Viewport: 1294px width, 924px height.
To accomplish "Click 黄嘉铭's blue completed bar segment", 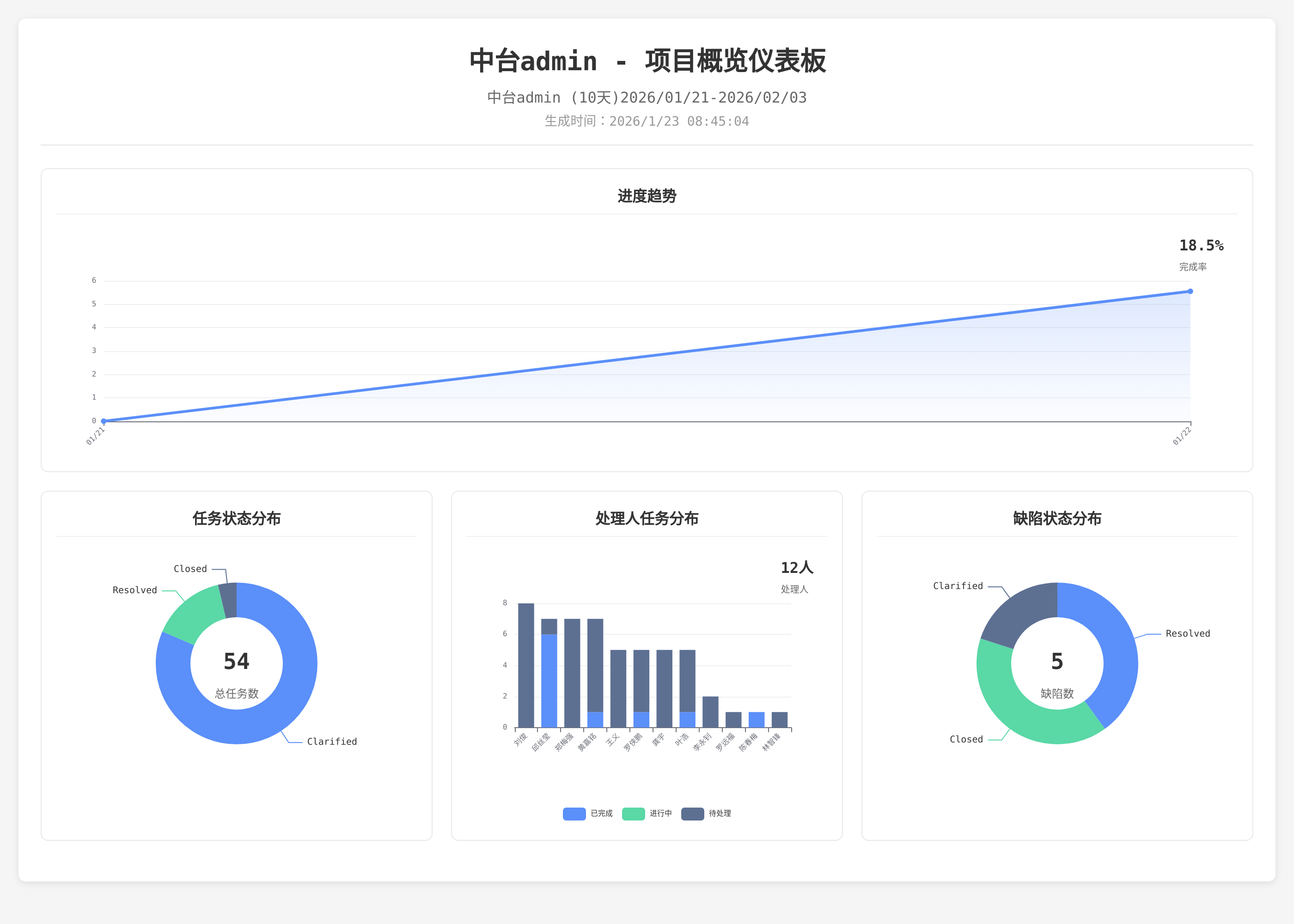I will [595, 720].
